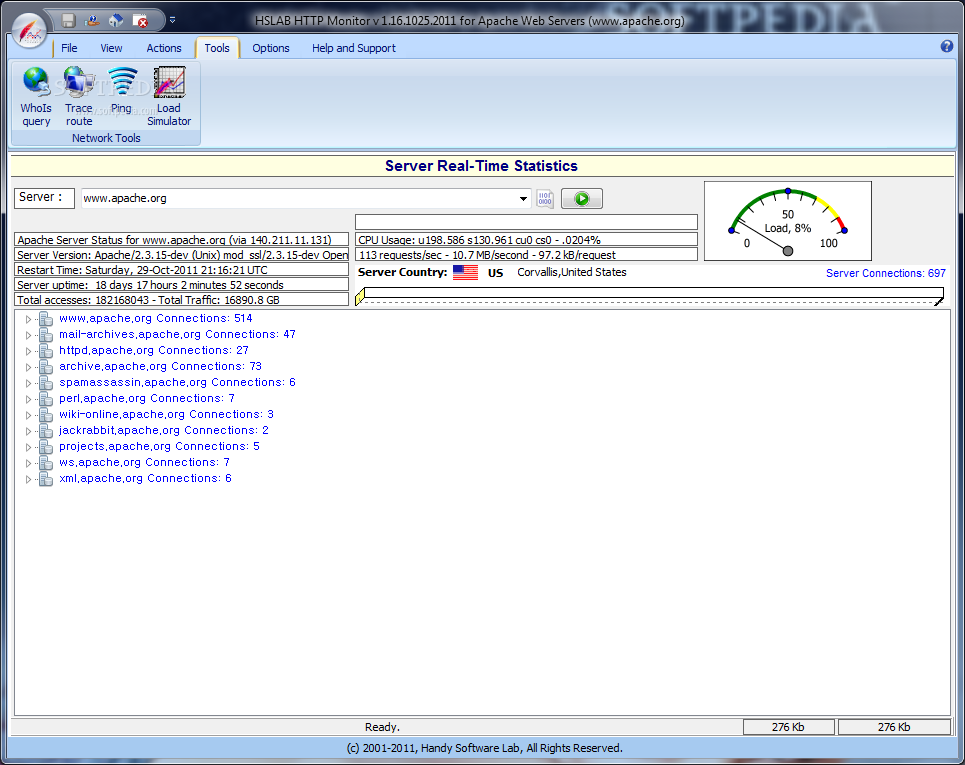Open the File ribbon tab
Viewport: 965px width, 765px height.
(x=69, y=48)
